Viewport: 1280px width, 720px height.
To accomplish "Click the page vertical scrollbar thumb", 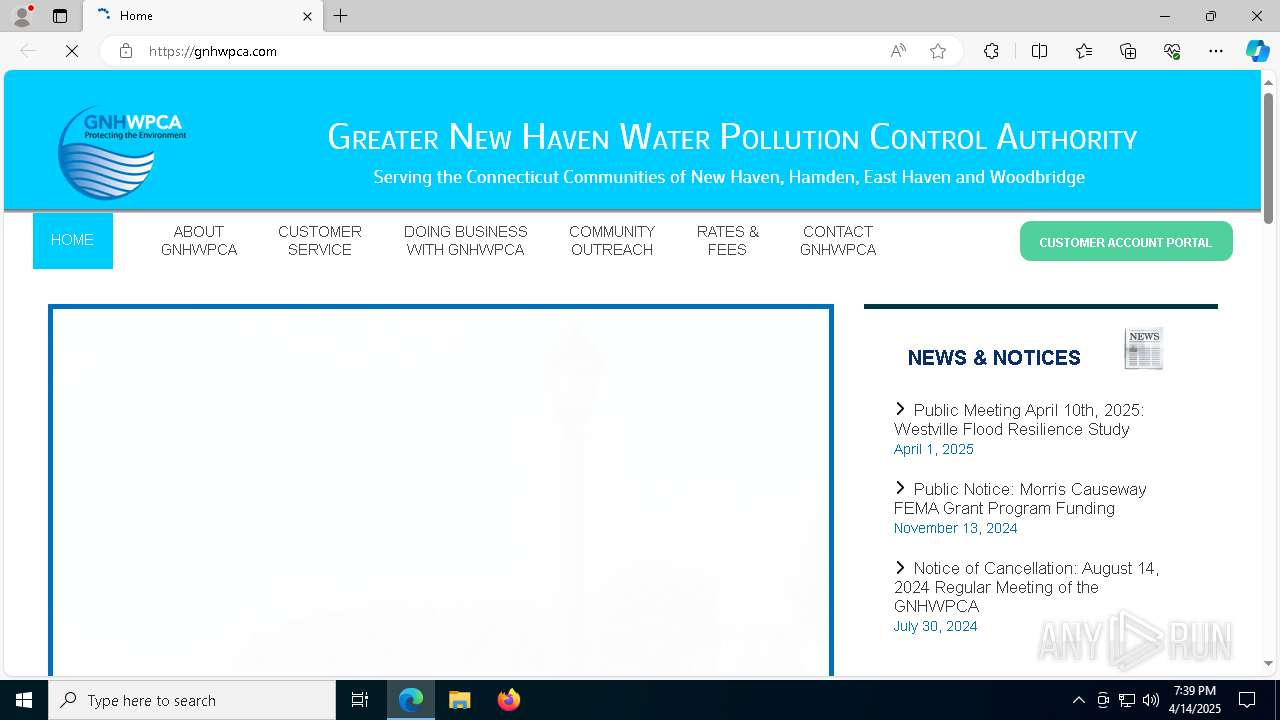I will [x=1268, y=158].
